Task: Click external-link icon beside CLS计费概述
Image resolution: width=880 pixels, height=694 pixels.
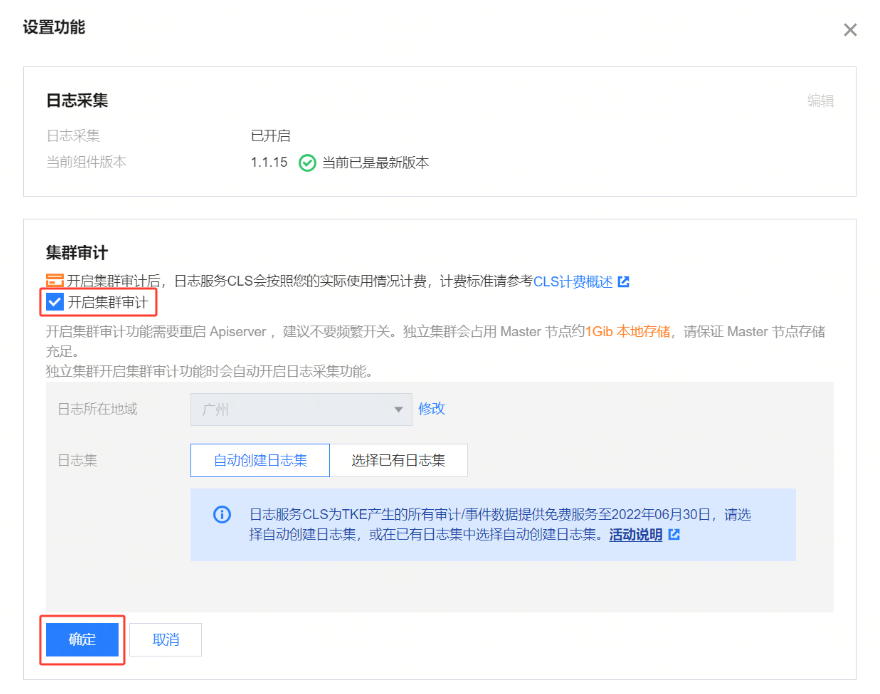Action: [x=624, y=282]
